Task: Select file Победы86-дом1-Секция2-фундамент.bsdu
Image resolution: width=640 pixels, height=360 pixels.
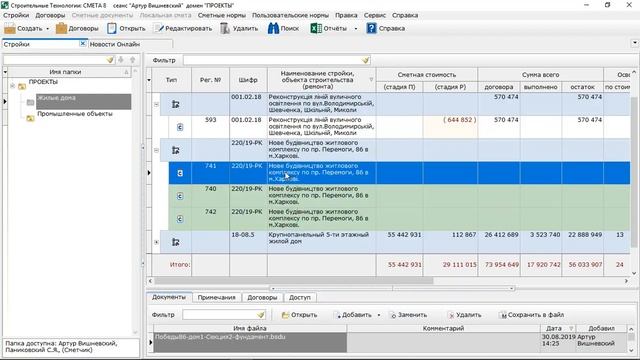Action: point(250,342)
